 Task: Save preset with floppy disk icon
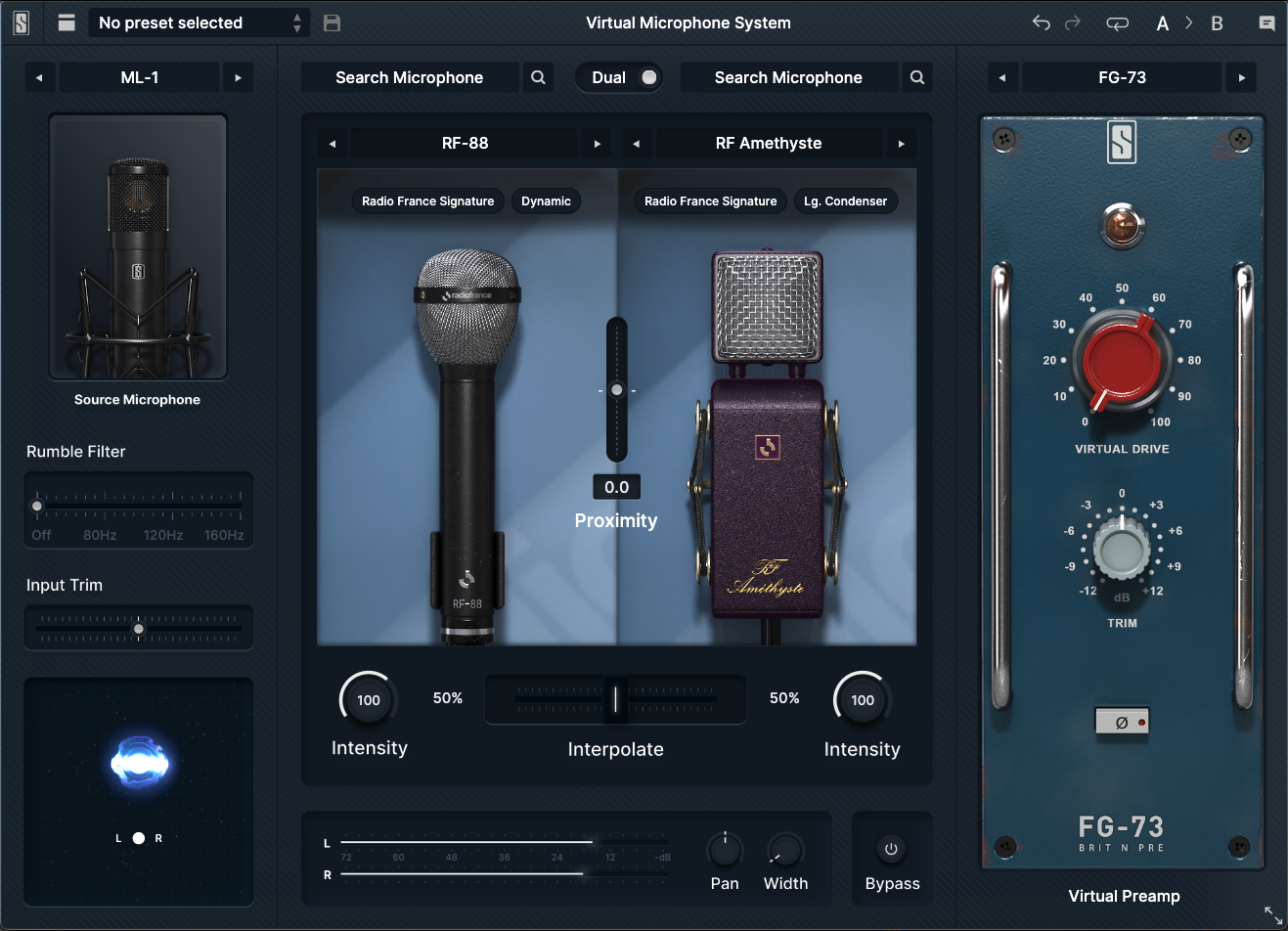coord(333,22)
